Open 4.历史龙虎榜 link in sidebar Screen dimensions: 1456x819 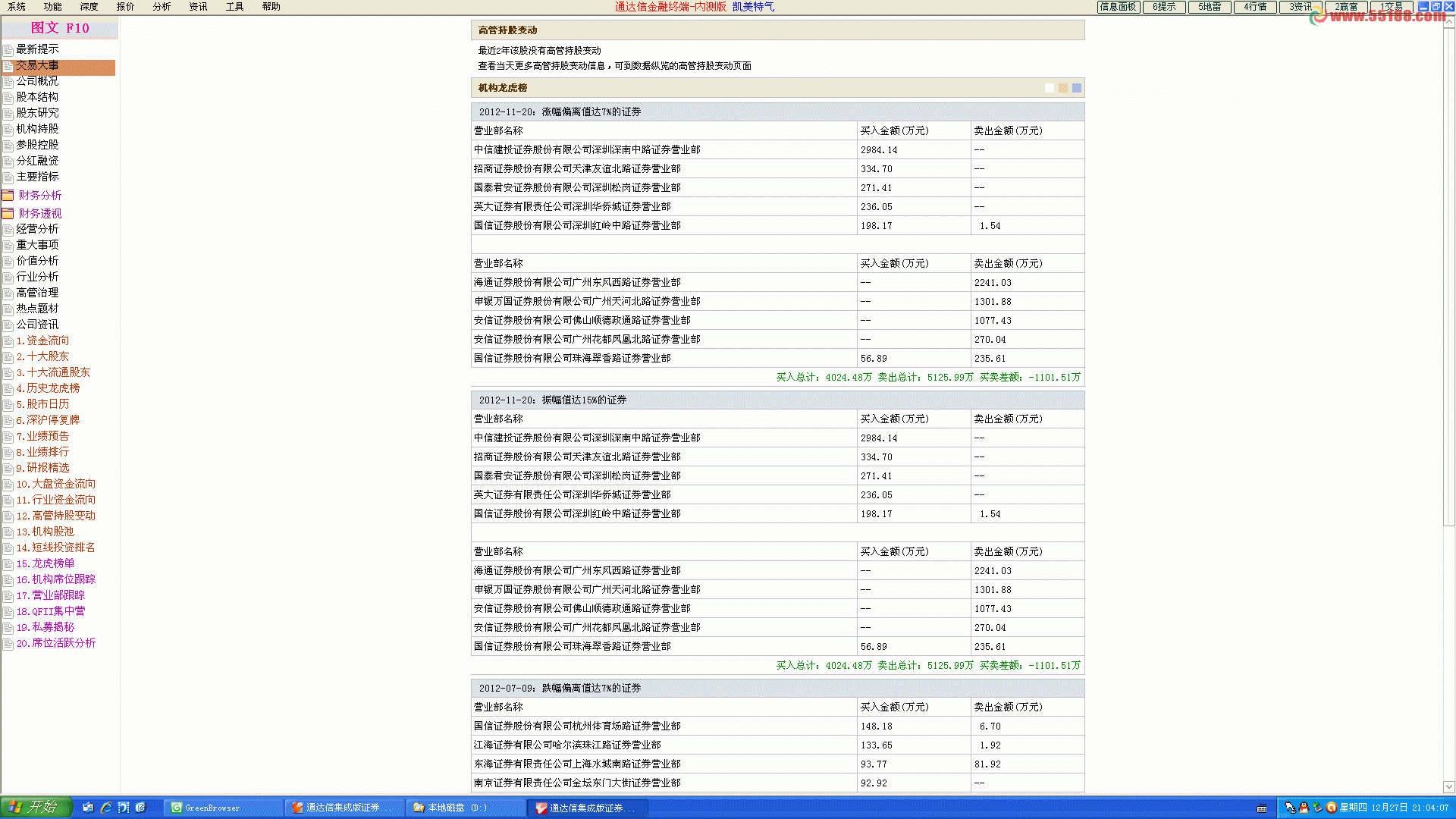[x=48, y=388]
